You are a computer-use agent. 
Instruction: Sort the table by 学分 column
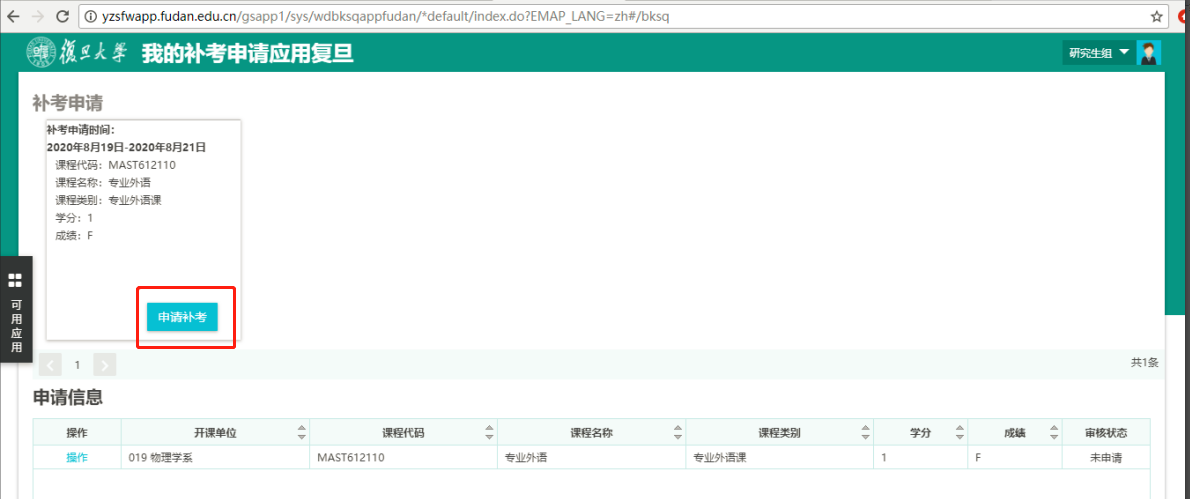pyautogui.click(x=959, y=433)
